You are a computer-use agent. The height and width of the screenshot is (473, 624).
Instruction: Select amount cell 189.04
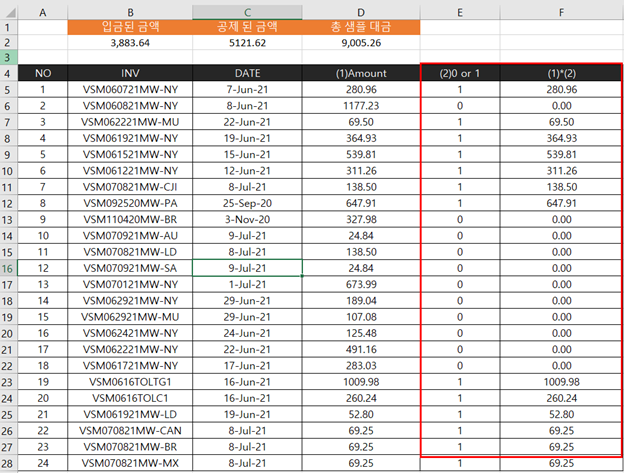(361, 301)
